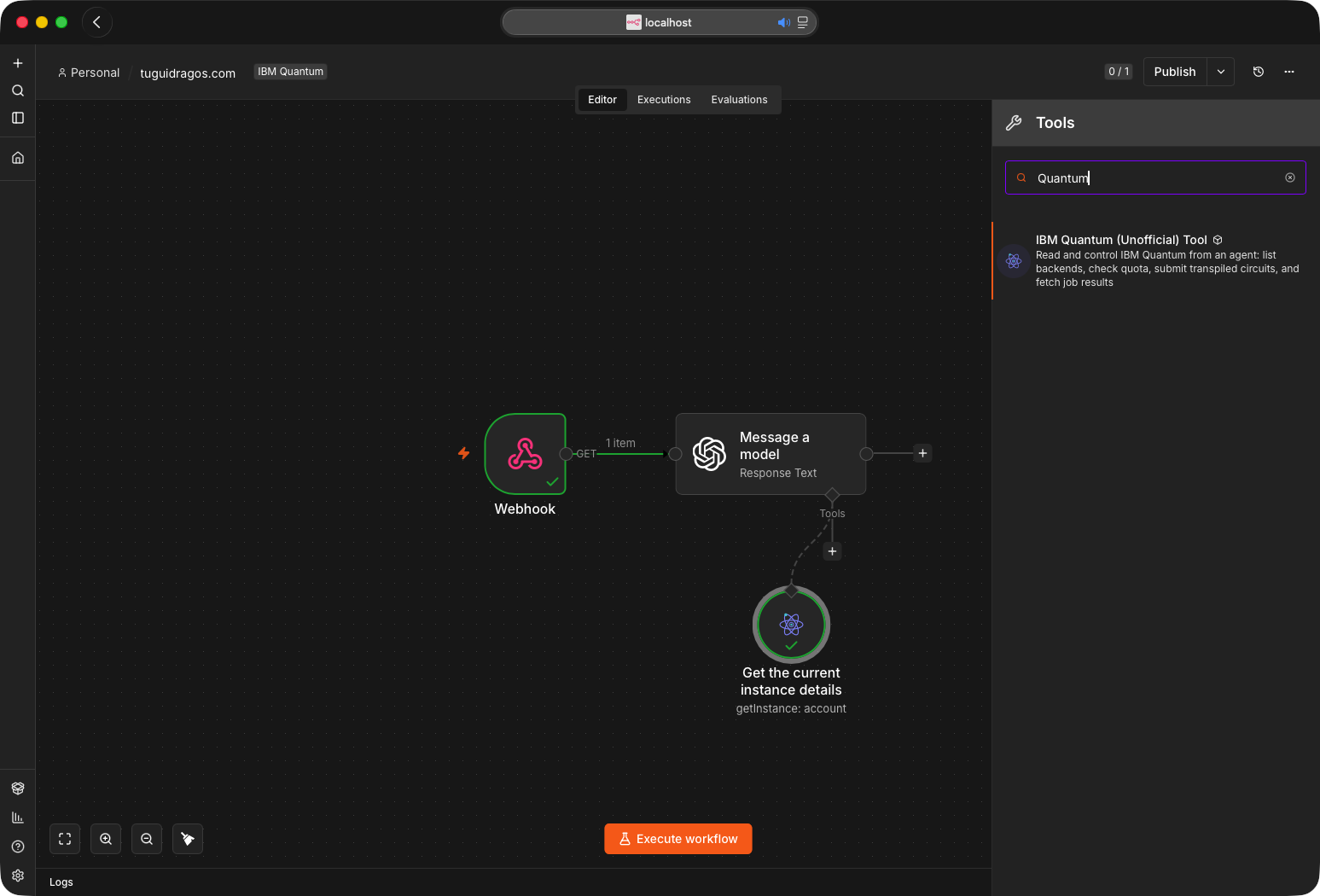Open the Personal project link
The width and height of the screenshot is (1320, 896).
click(89, 73)
